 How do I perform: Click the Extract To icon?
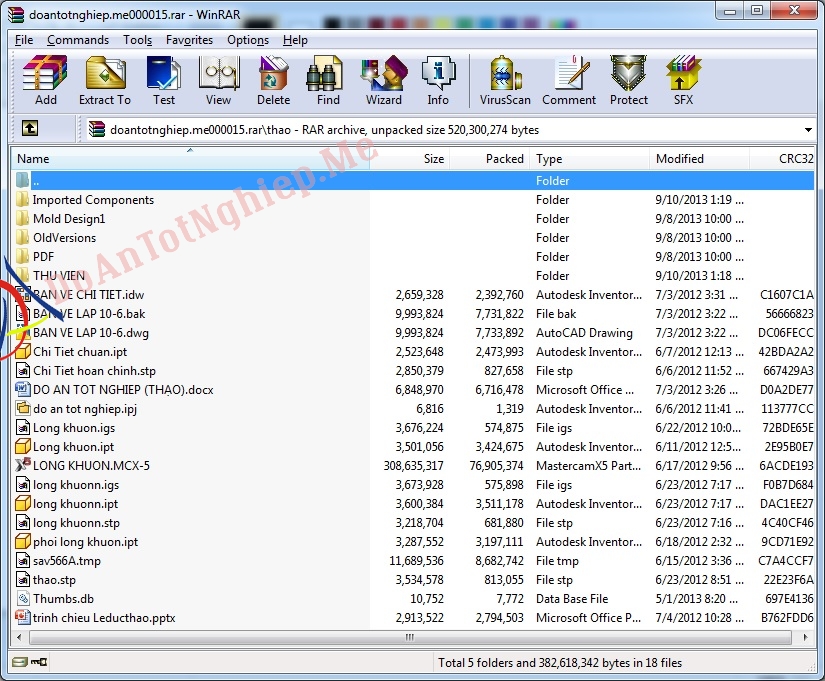[105, 80]
